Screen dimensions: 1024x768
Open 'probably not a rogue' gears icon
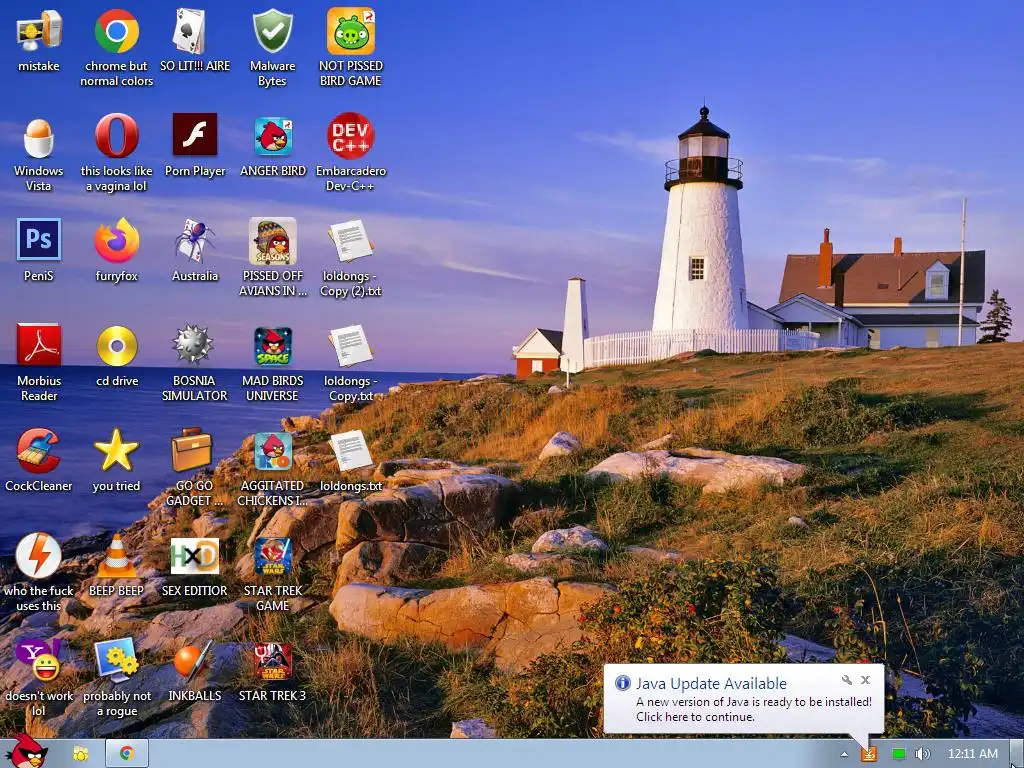117,660
